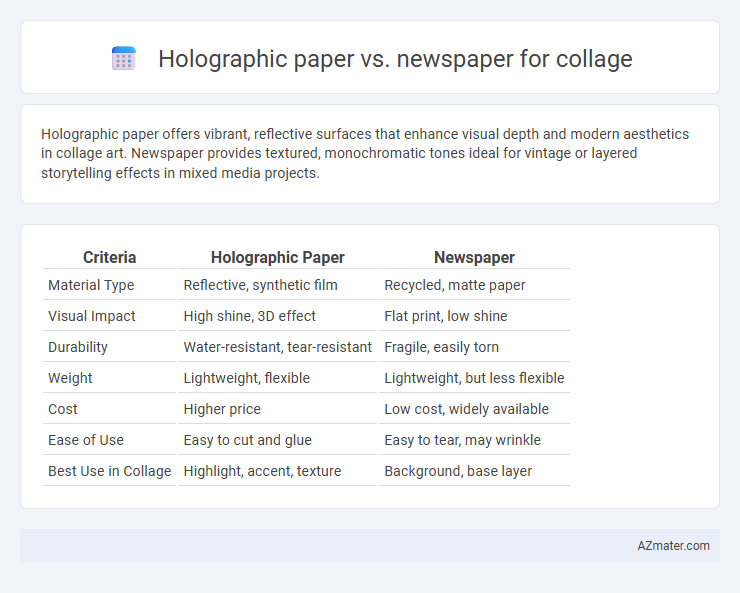Select the 'Criteria' column header
740x593 pixels.
[109, 257]
